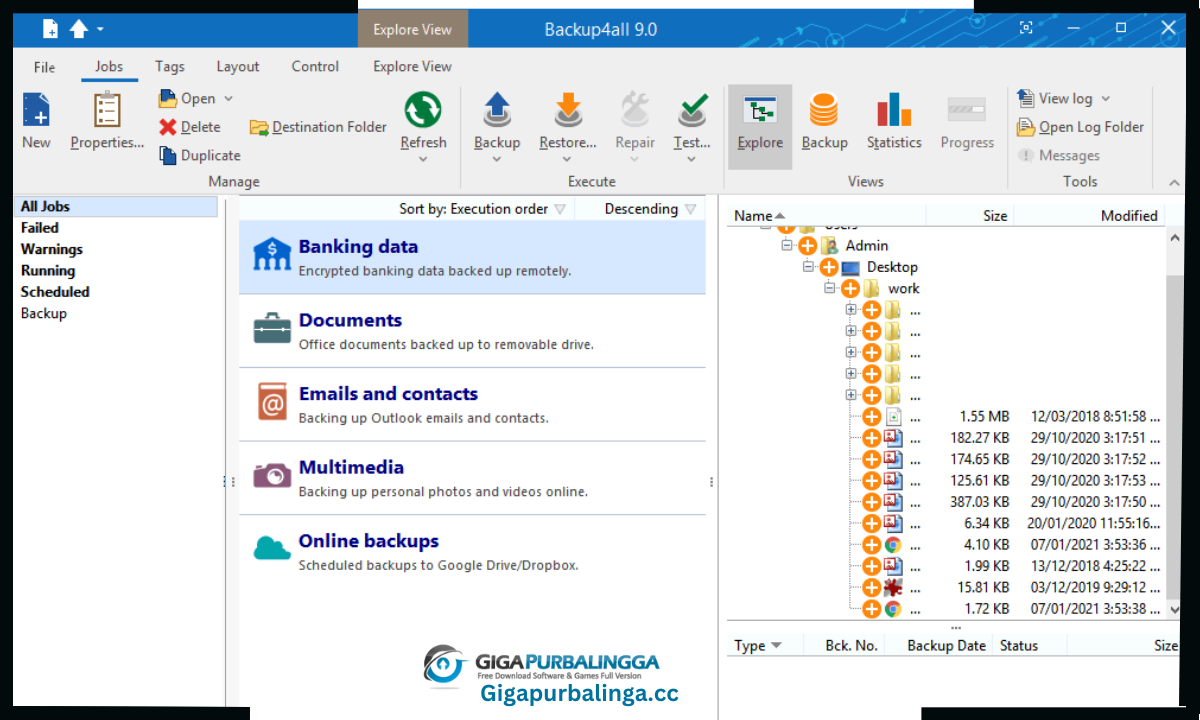The width and height of the screenshot is (1200, 720).
Task: Collapse the ribbon with chevron arrow
Action: 1174,182
